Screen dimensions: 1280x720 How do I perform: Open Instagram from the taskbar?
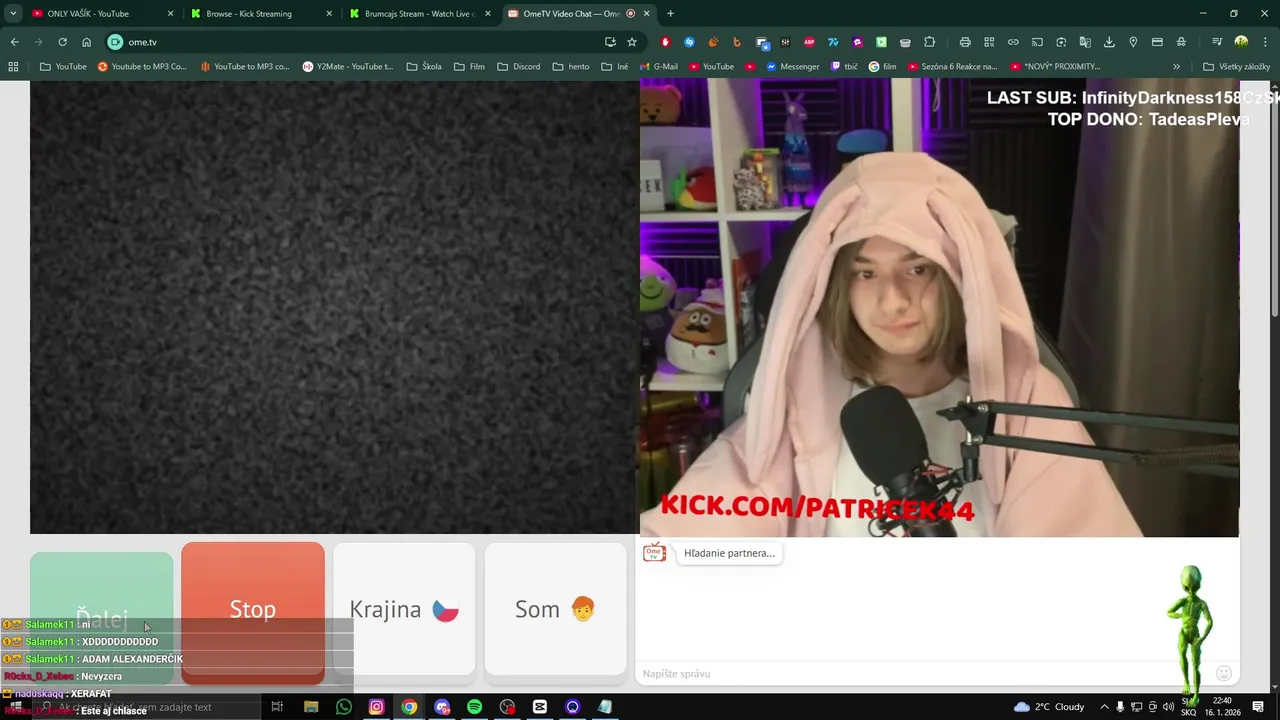point(376,707)
